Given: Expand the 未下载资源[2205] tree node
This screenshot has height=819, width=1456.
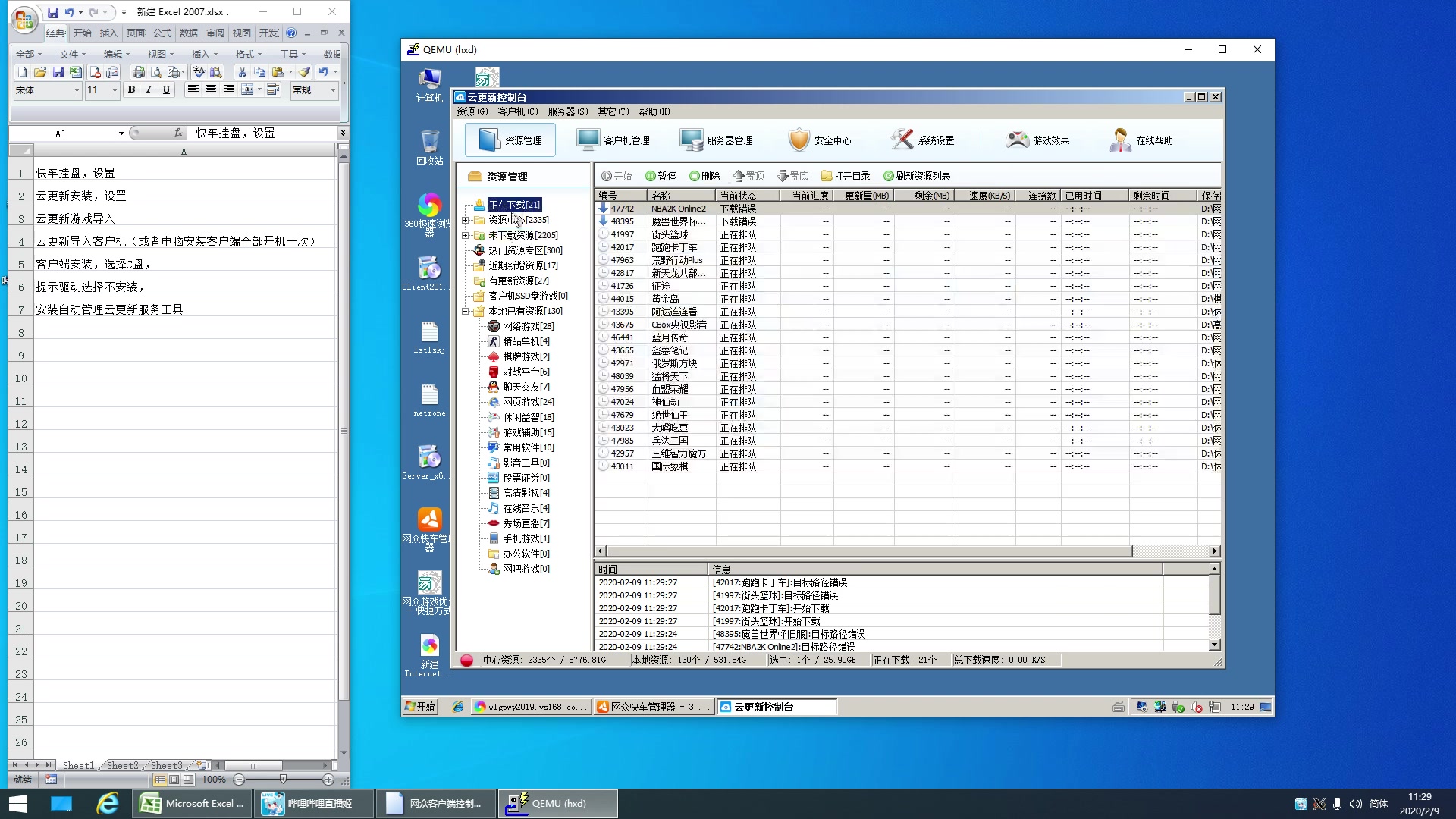Looking at the screenshot, I should (466, 235).
